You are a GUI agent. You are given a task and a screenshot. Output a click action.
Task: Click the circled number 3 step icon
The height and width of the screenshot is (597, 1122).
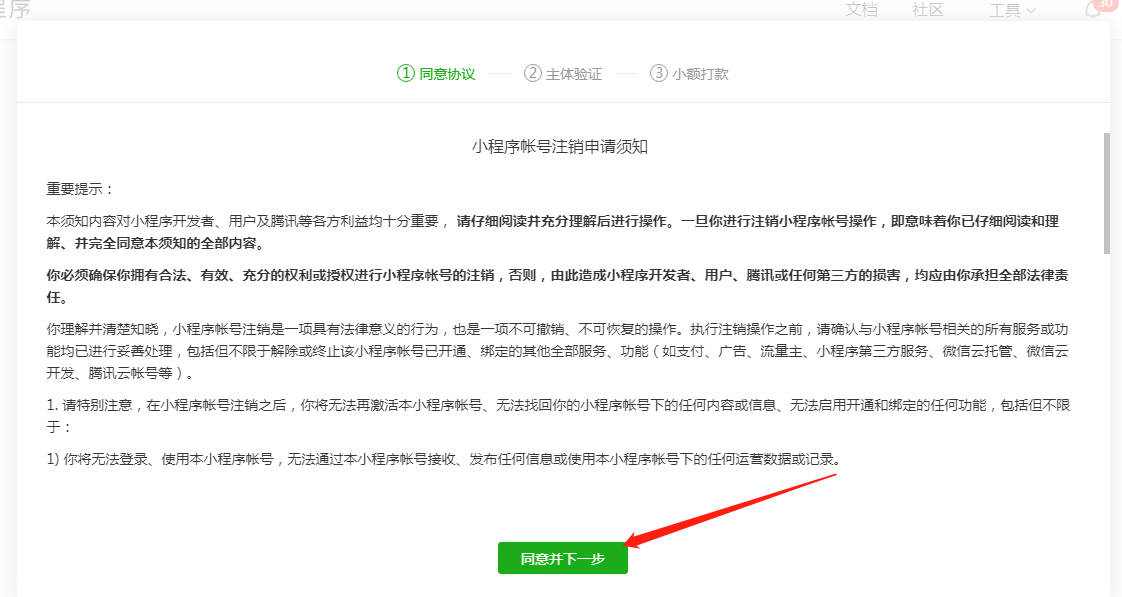(658, 73)
